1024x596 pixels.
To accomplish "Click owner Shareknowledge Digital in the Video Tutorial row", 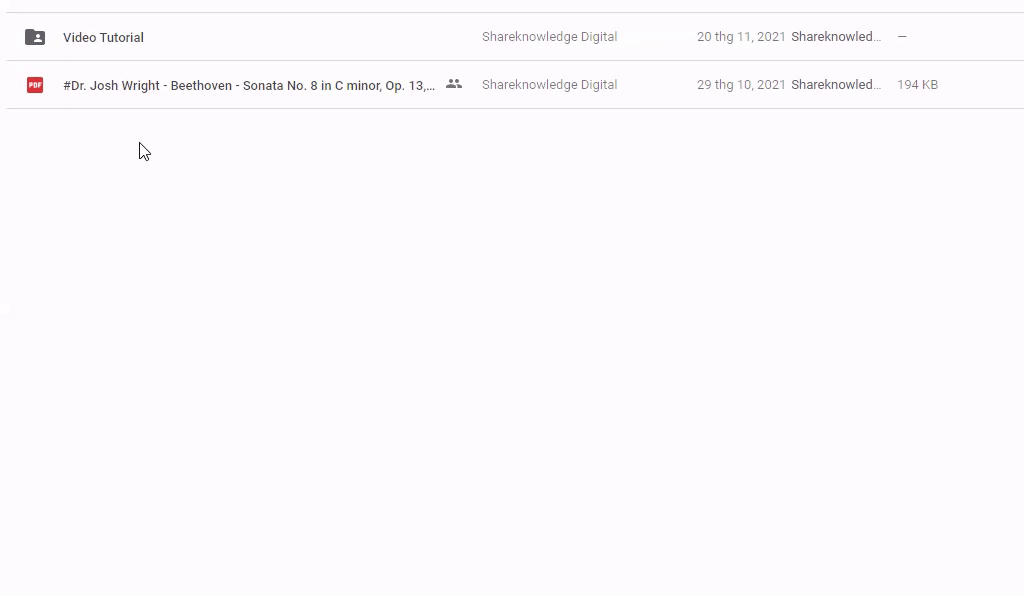I will tap(549, 37).
